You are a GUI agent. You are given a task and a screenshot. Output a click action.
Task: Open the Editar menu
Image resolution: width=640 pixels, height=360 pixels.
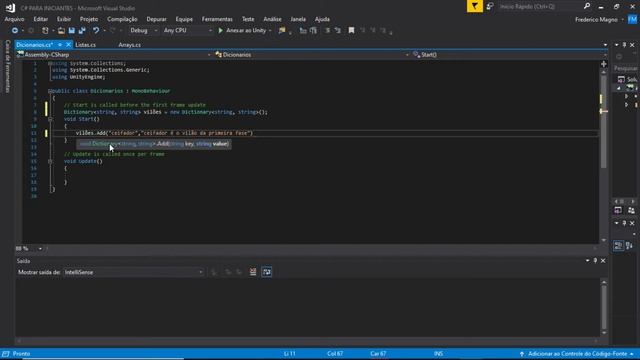pyautogui.click(x=40, y=19)
